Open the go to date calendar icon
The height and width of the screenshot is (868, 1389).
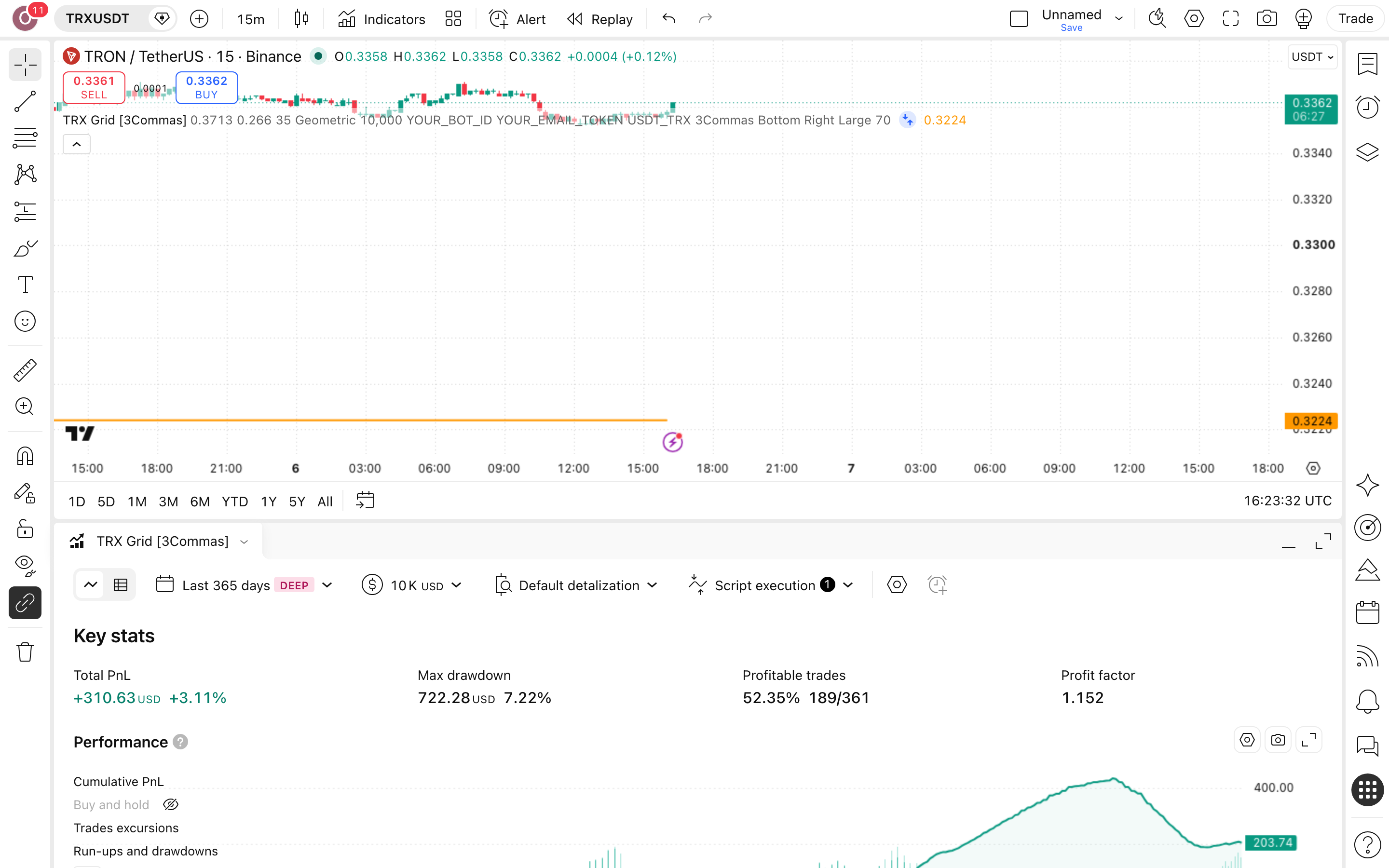click(365, 501)
